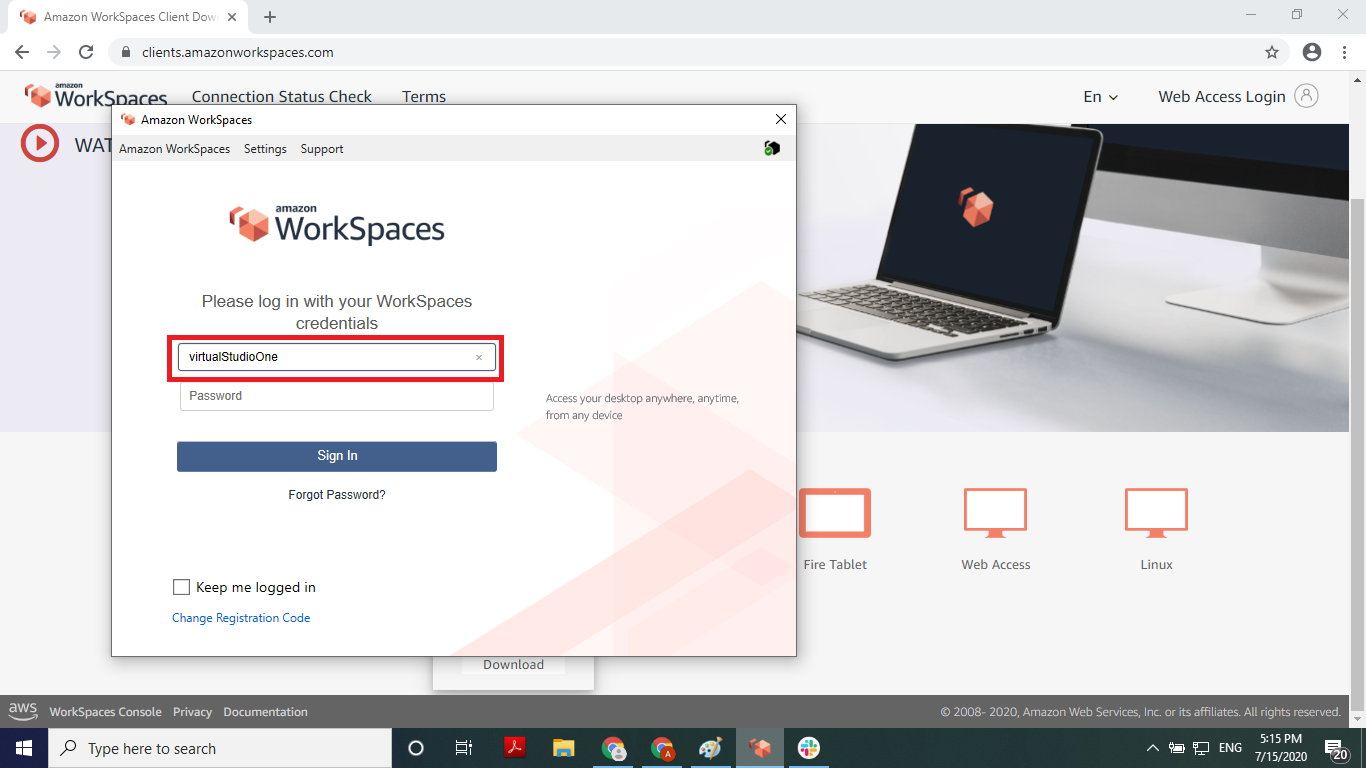The image size is (1366, 768).
Task: Open the Privacy footer link
Action: 192,712
